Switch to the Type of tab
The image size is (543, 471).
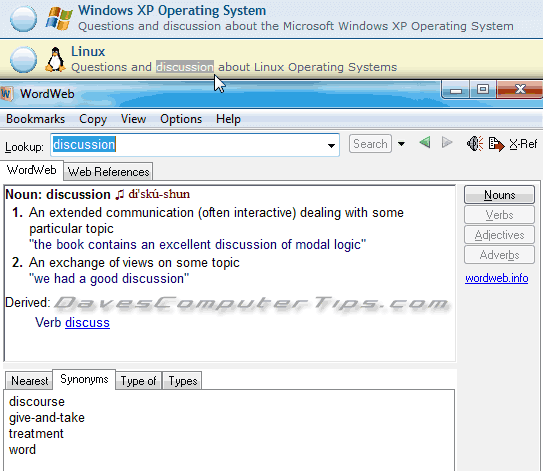coord(138,381)
